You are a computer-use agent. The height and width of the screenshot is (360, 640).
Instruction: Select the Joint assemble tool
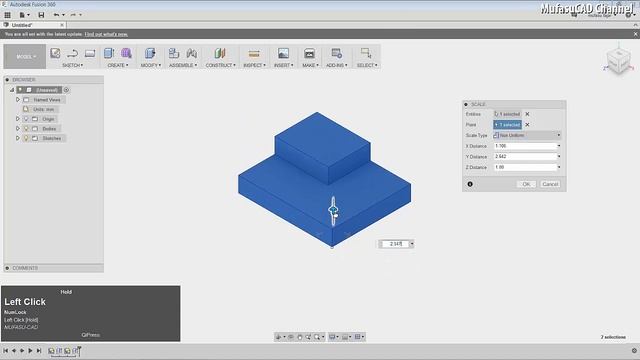191,53
